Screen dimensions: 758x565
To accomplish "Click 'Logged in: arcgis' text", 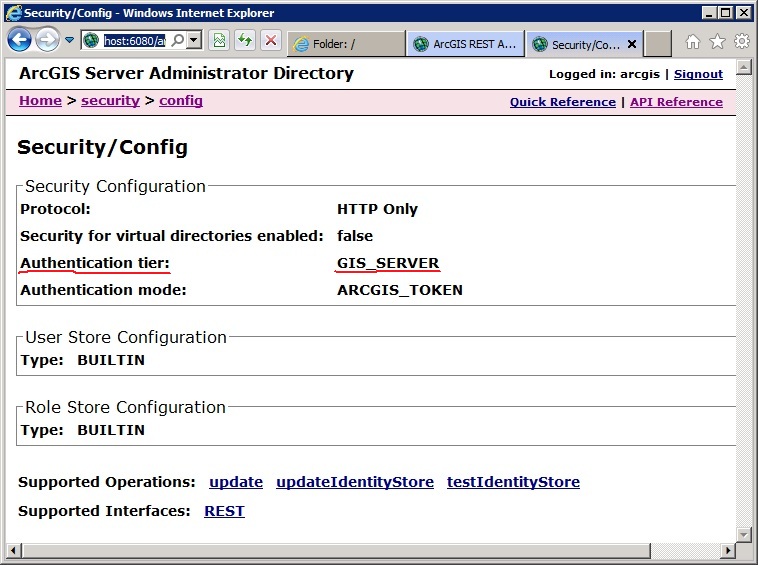I will click(x=604, y=74).
